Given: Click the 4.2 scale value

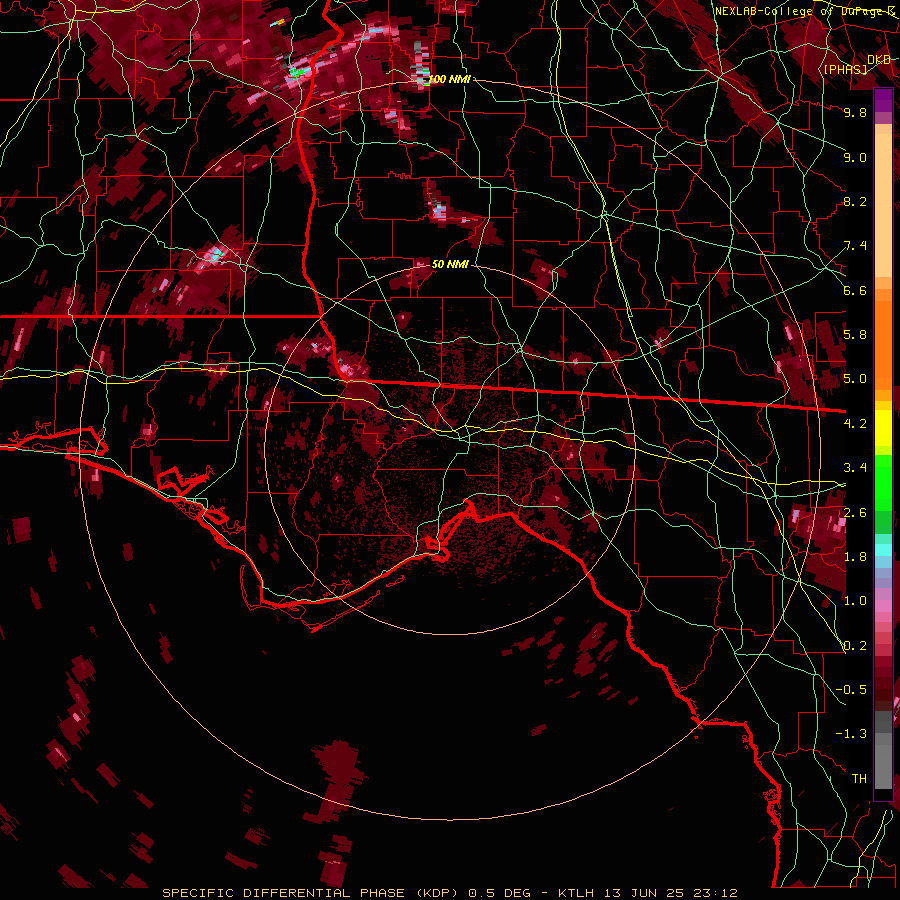Looking at the screenshot, I should coord(855,424).
